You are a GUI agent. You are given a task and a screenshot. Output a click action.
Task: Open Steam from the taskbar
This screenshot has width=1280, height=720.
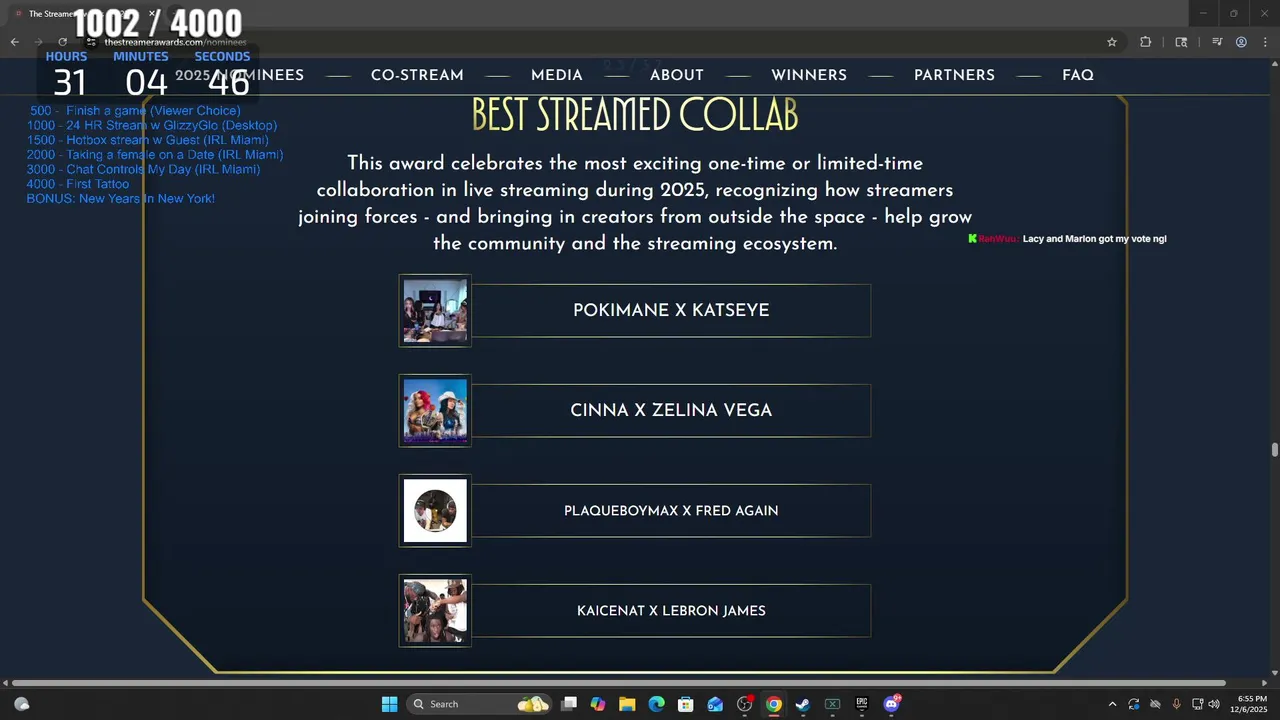click(803, 704)
